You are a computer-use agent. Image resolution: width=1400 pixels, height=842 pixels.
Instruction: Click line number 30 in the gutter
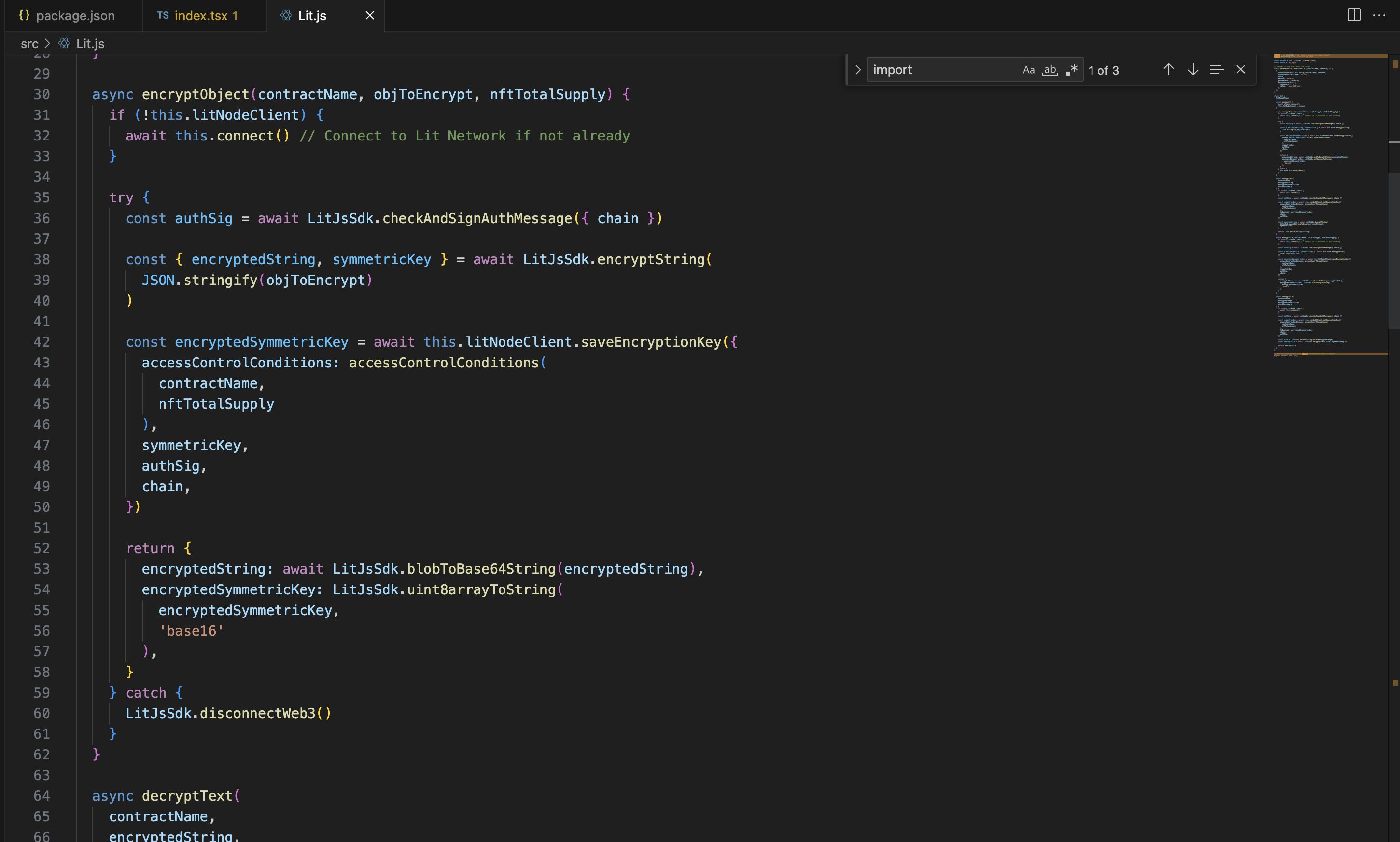pyautogui.click(x=41, y=94)
